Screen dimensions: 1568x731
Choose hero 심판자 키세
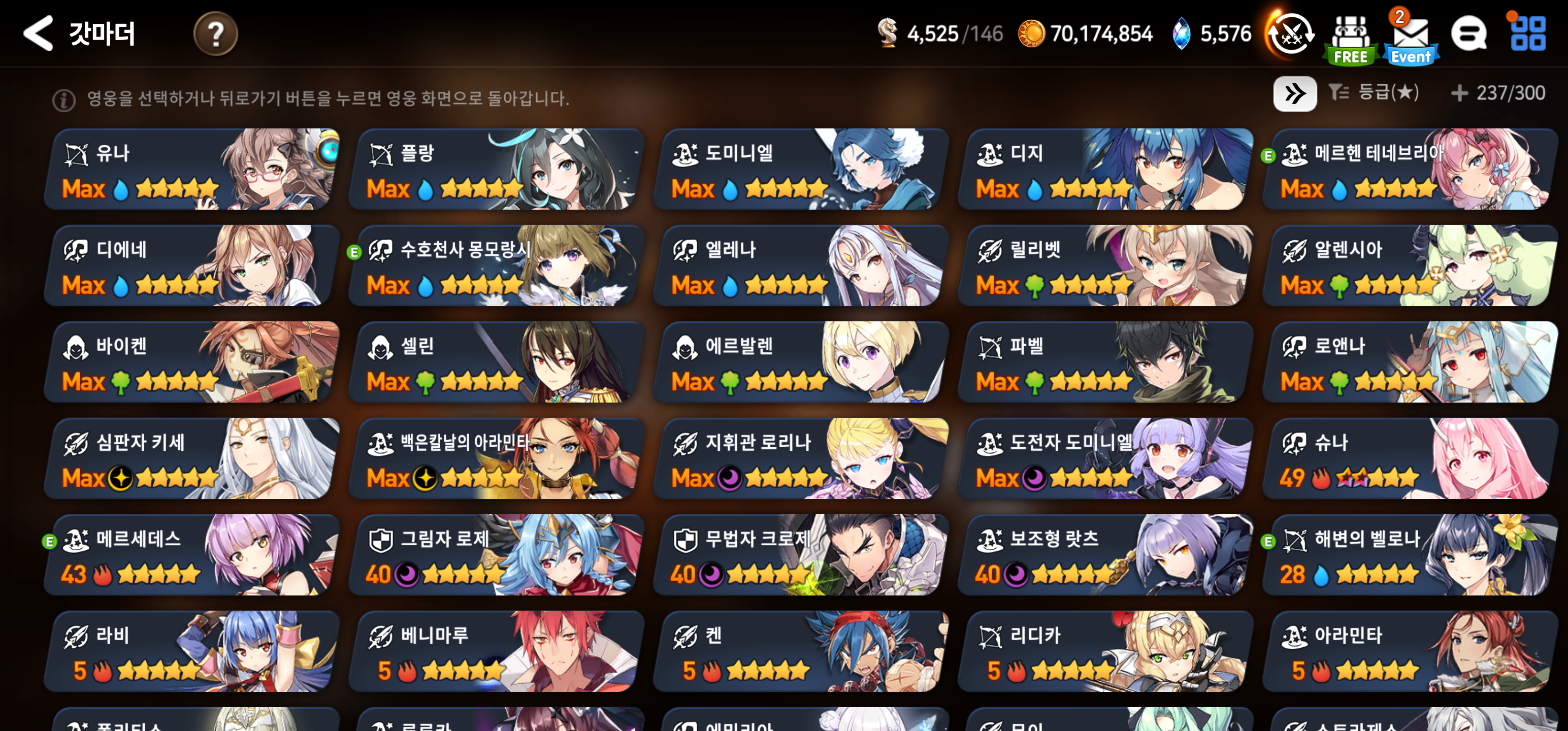[192, 458]
